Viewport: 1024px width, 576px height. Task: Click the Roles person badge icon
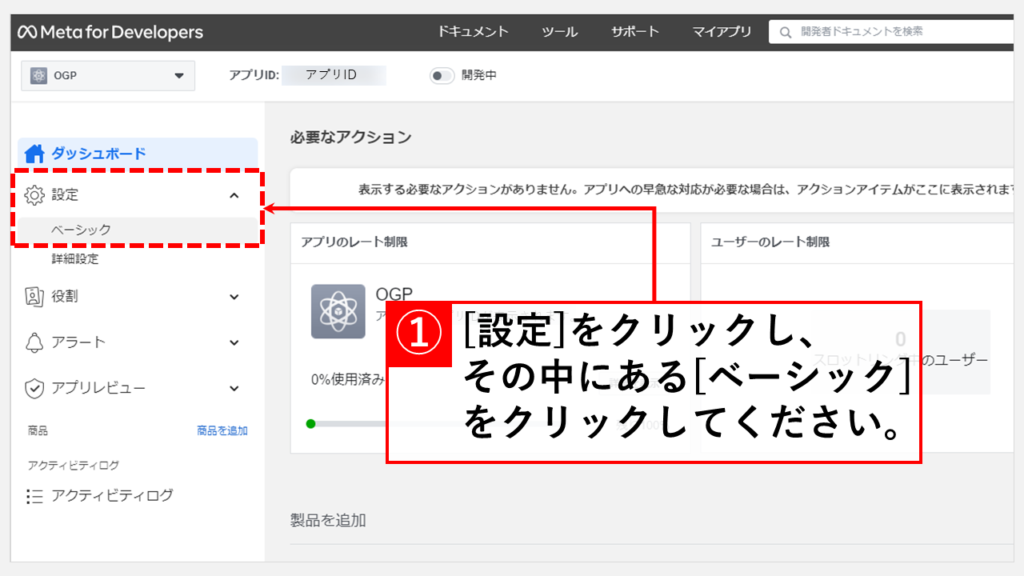34,296
